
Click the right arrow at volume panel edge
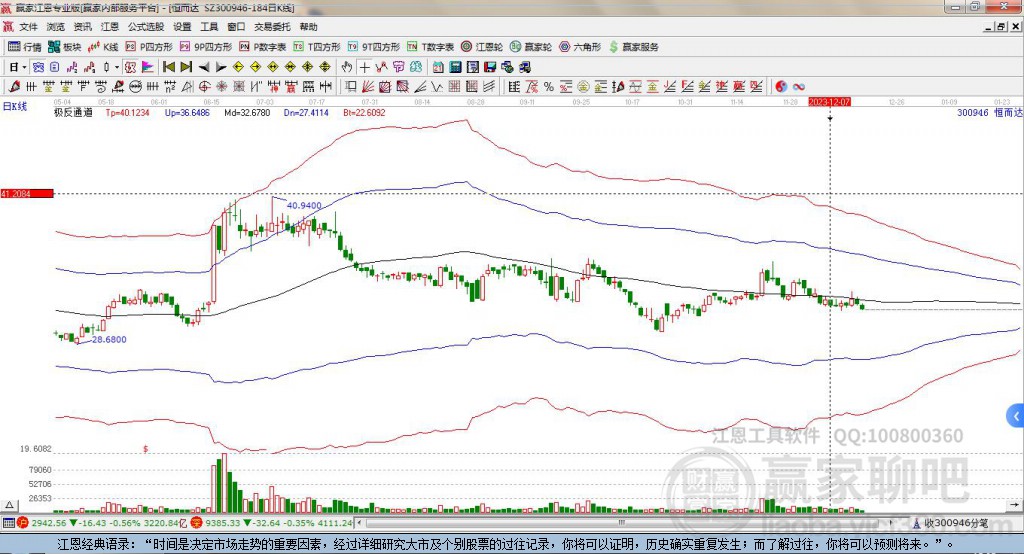point(1014,505)
